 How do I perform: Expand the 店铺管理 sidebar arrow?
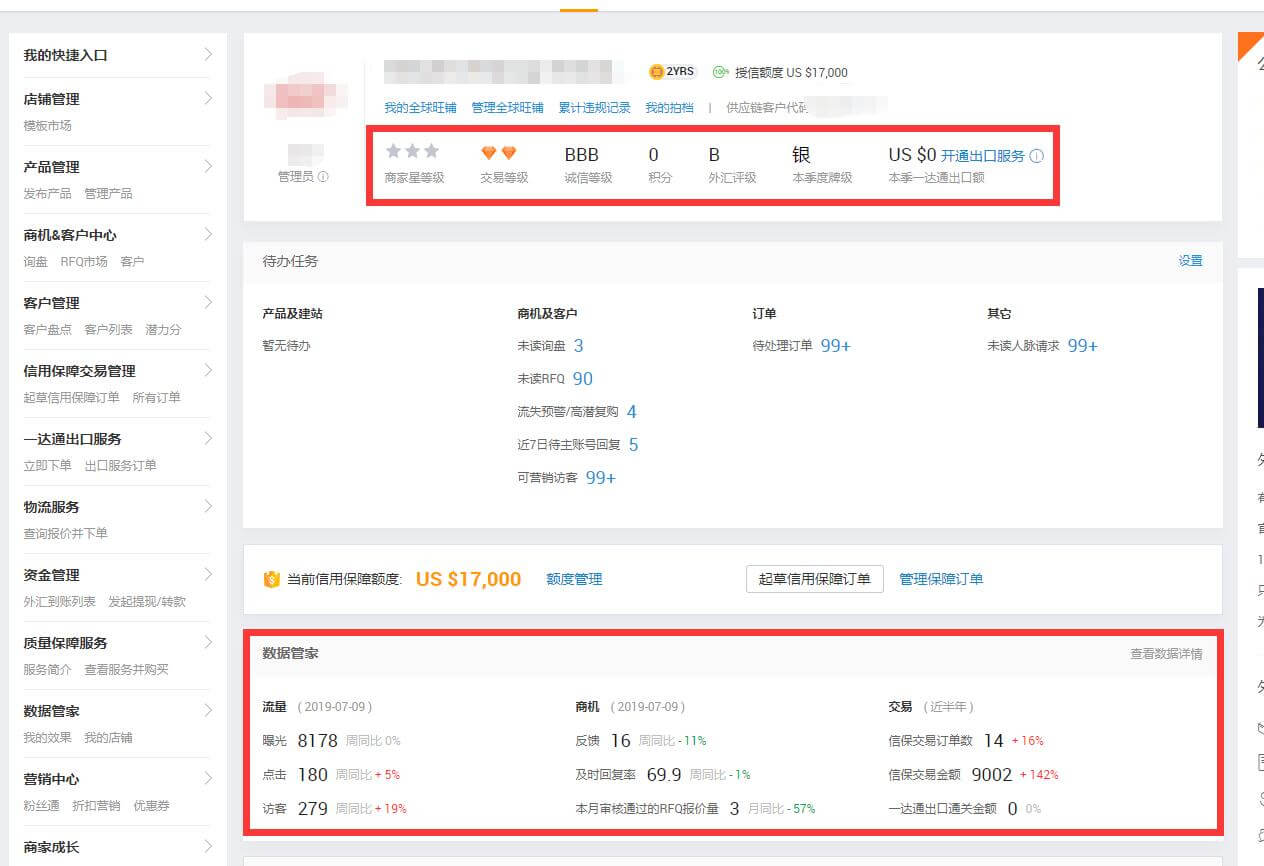tap(208, 98)
